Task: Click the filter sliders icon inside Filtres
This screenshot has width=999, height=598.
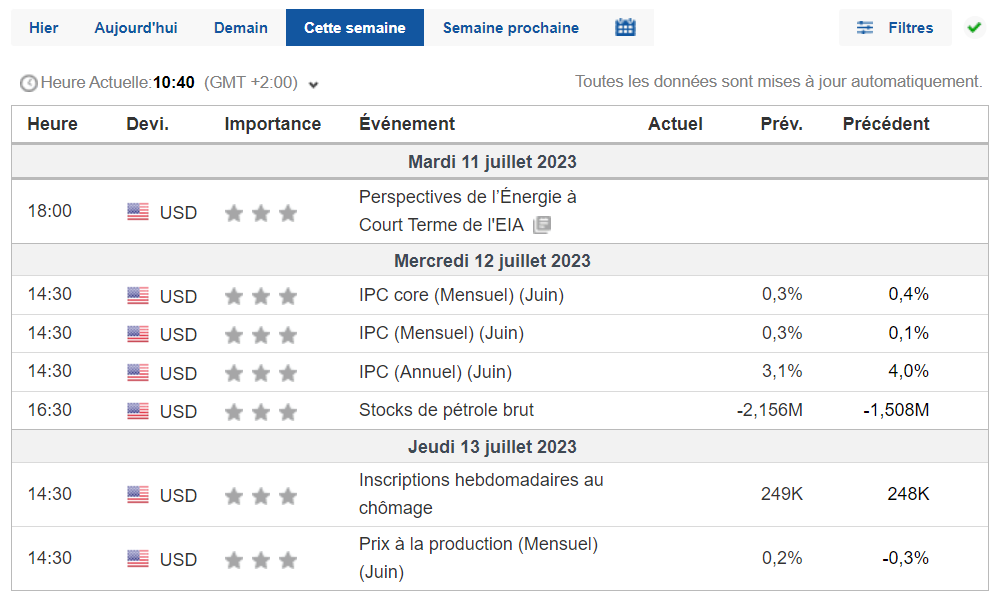Action: pyautogui.click(x=864, y=27)
